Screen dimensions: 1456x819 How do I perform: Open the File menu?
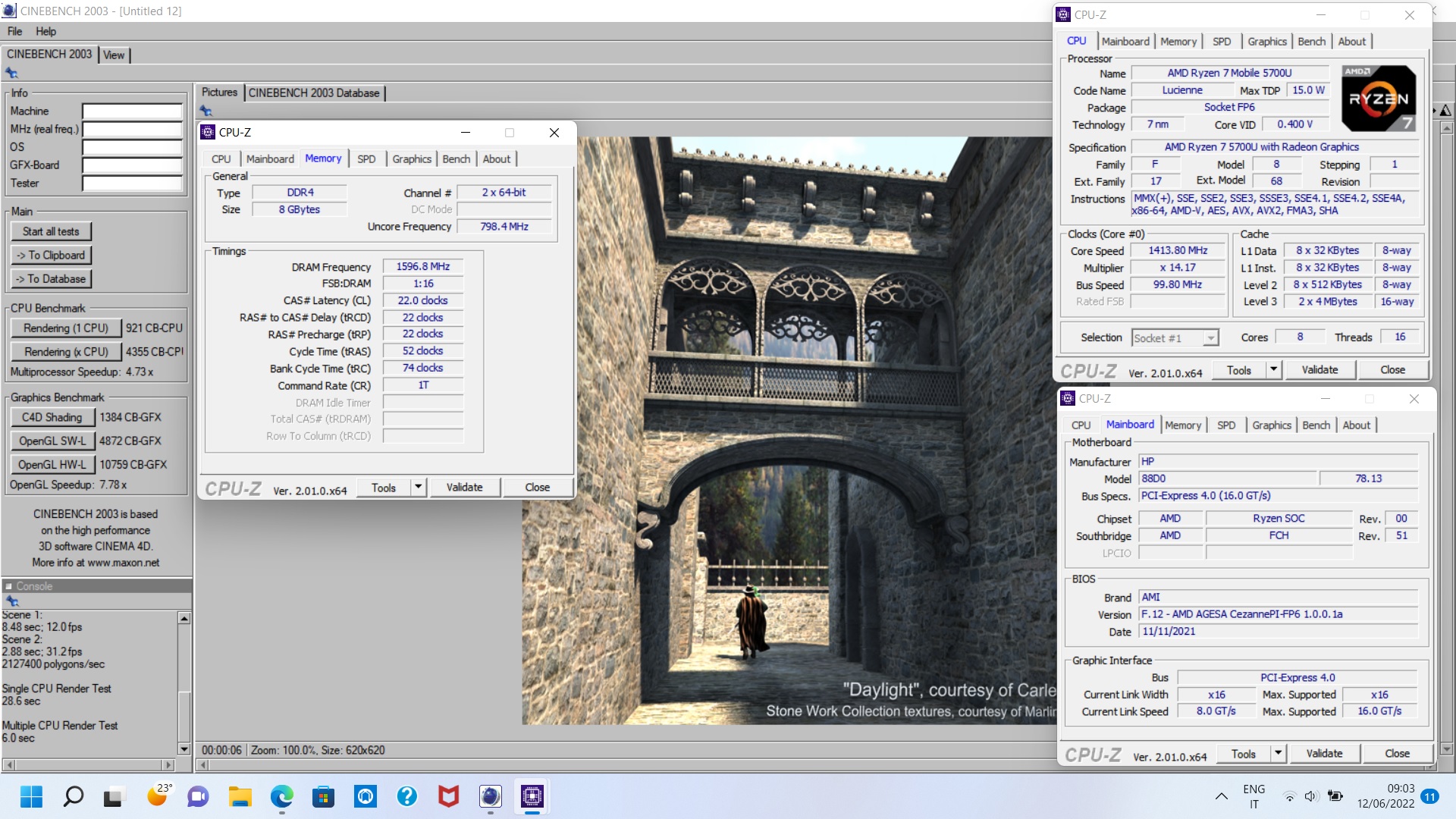tap(14, 31)
